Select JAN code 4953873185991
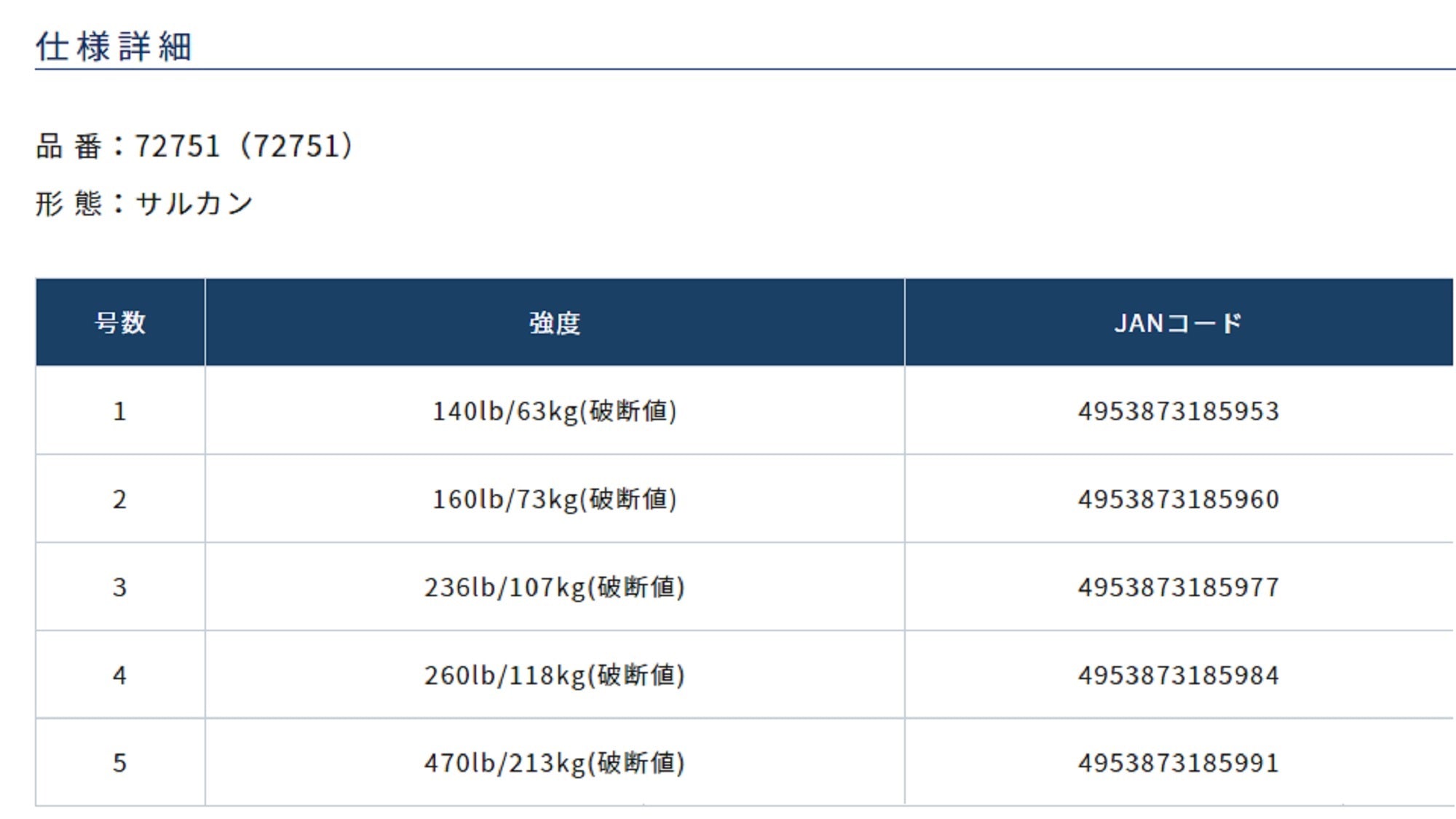This screenshot has height=819, width=1456. 1178,763
